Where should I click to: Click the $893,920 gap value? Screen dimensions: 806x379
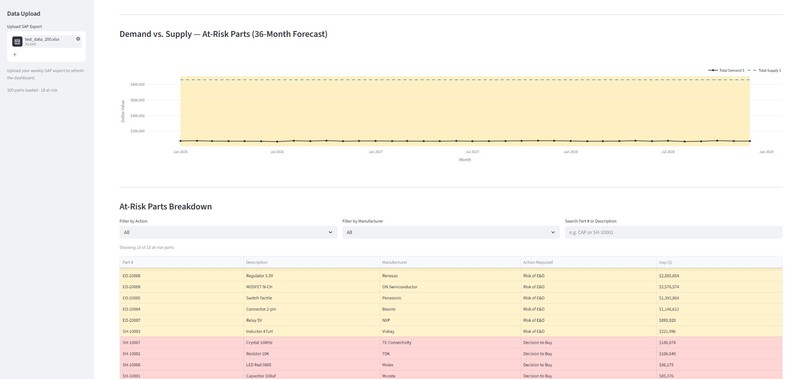coord(667,320)
